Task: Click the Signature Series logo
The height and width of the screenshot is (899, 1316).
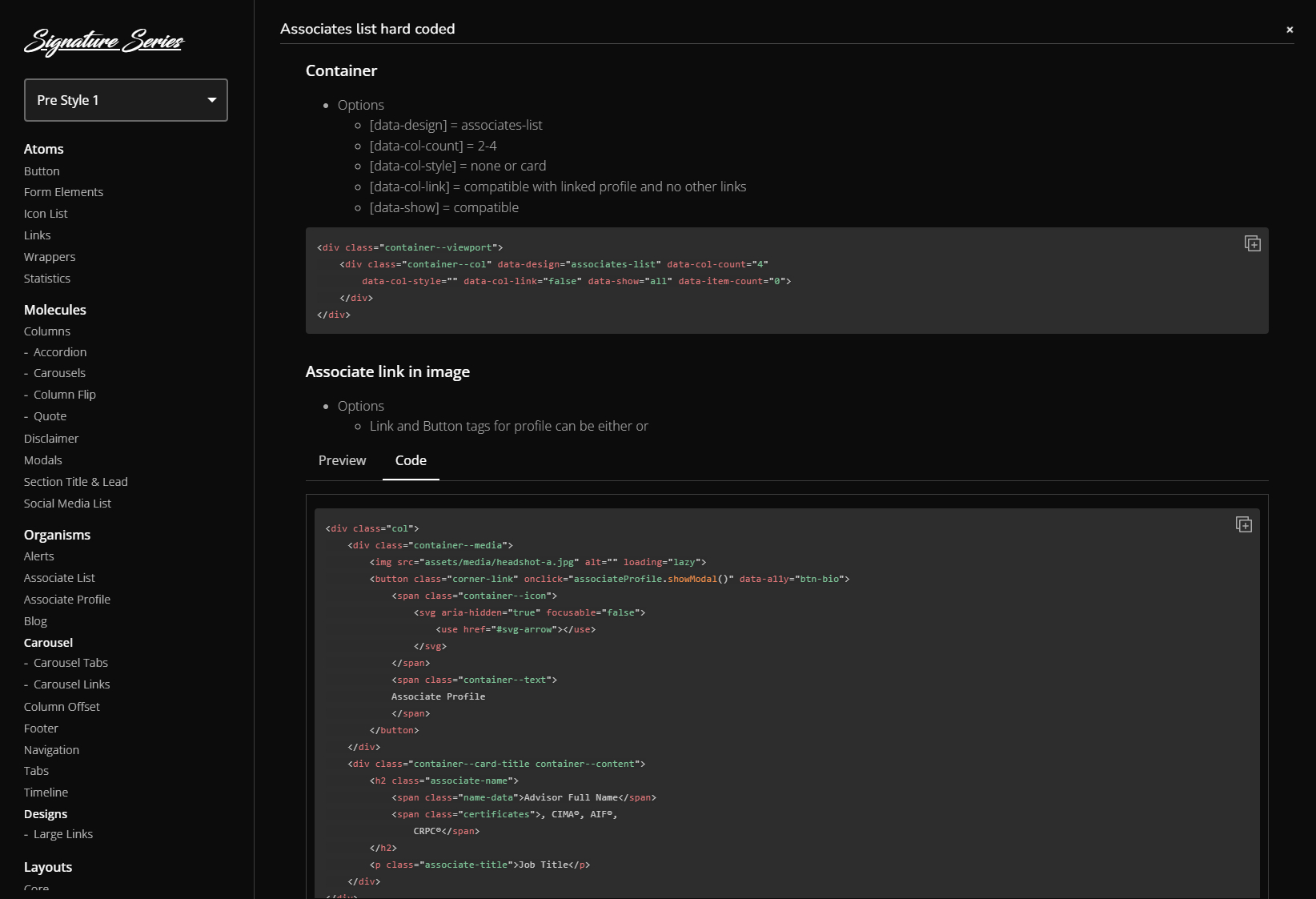Action: pyautogui.click(x=104, y=41)
